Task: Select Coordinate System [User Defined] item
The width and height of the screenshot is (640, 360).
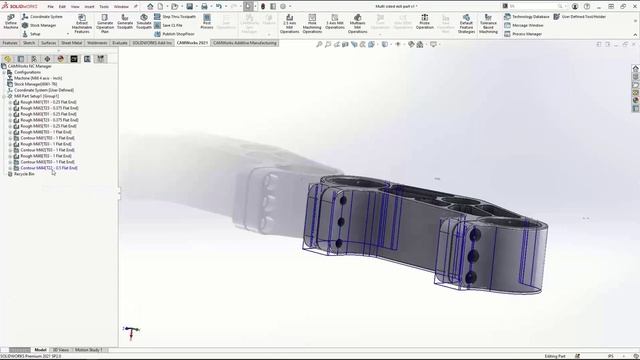Action: point(41,90)
